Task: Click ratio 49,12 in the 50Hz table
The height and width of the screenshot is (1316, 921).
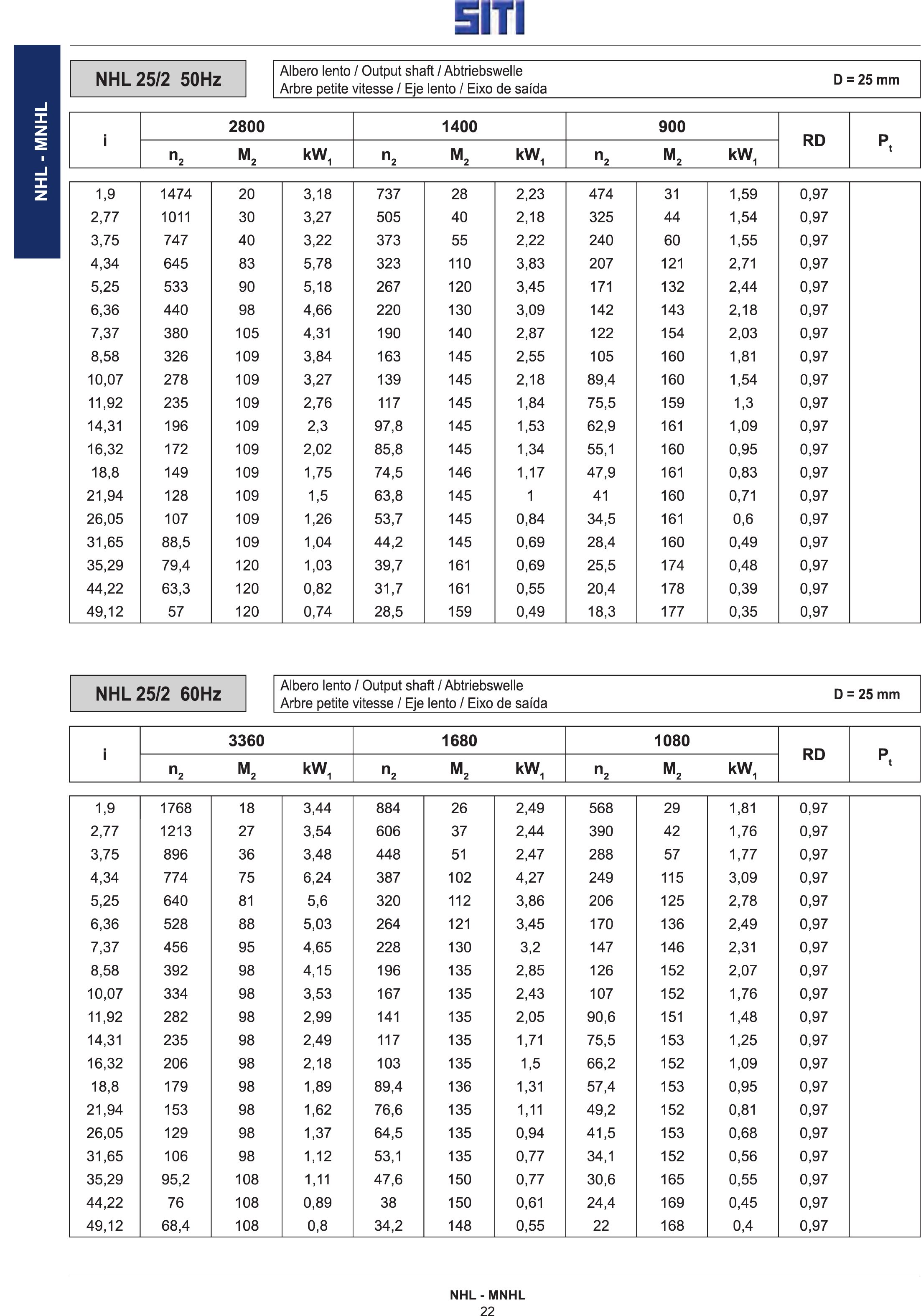Action: [105, 611]
